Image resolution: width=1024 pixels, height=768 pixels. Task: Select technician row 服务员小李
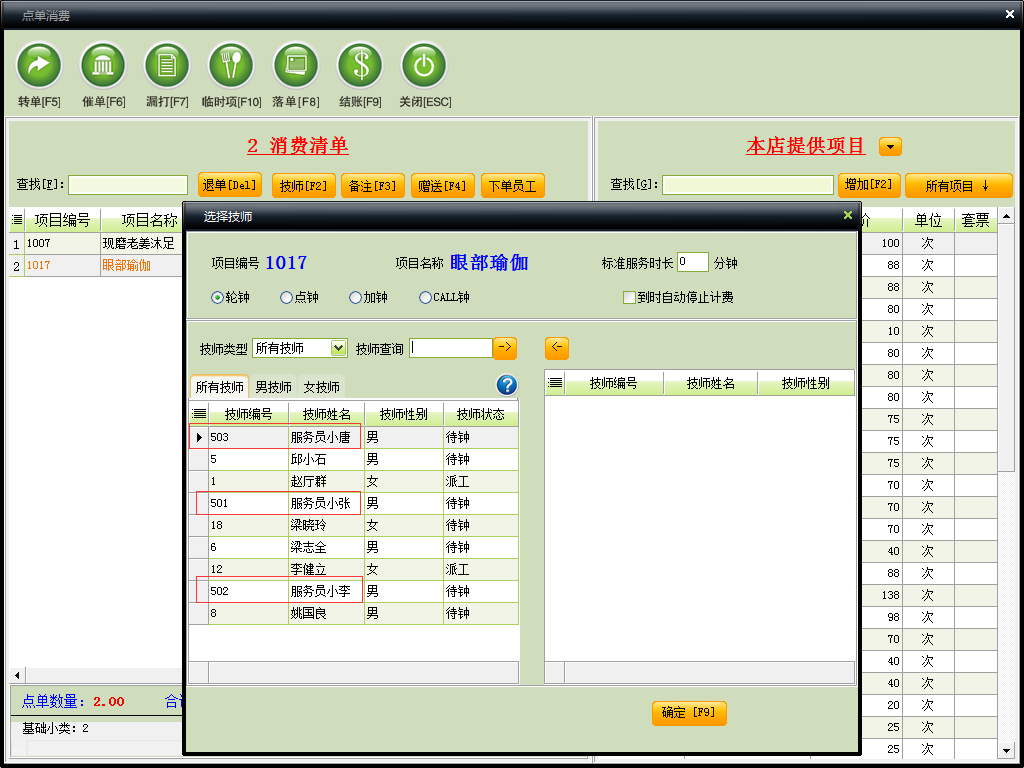(354, 591)
